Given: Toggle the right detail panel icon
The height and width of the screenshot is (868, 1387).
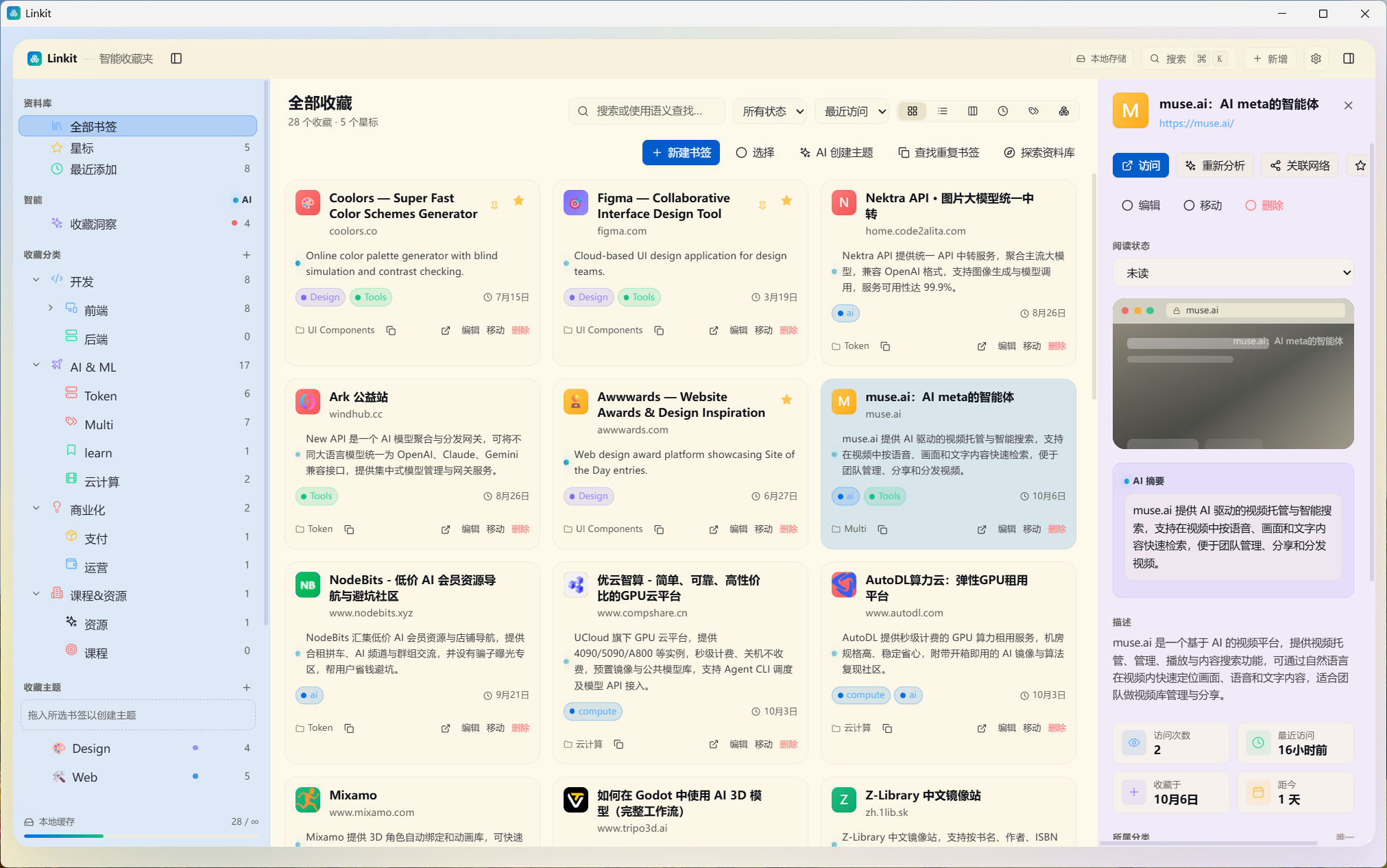Looking at the screenshot, I should click(1349, 58).
